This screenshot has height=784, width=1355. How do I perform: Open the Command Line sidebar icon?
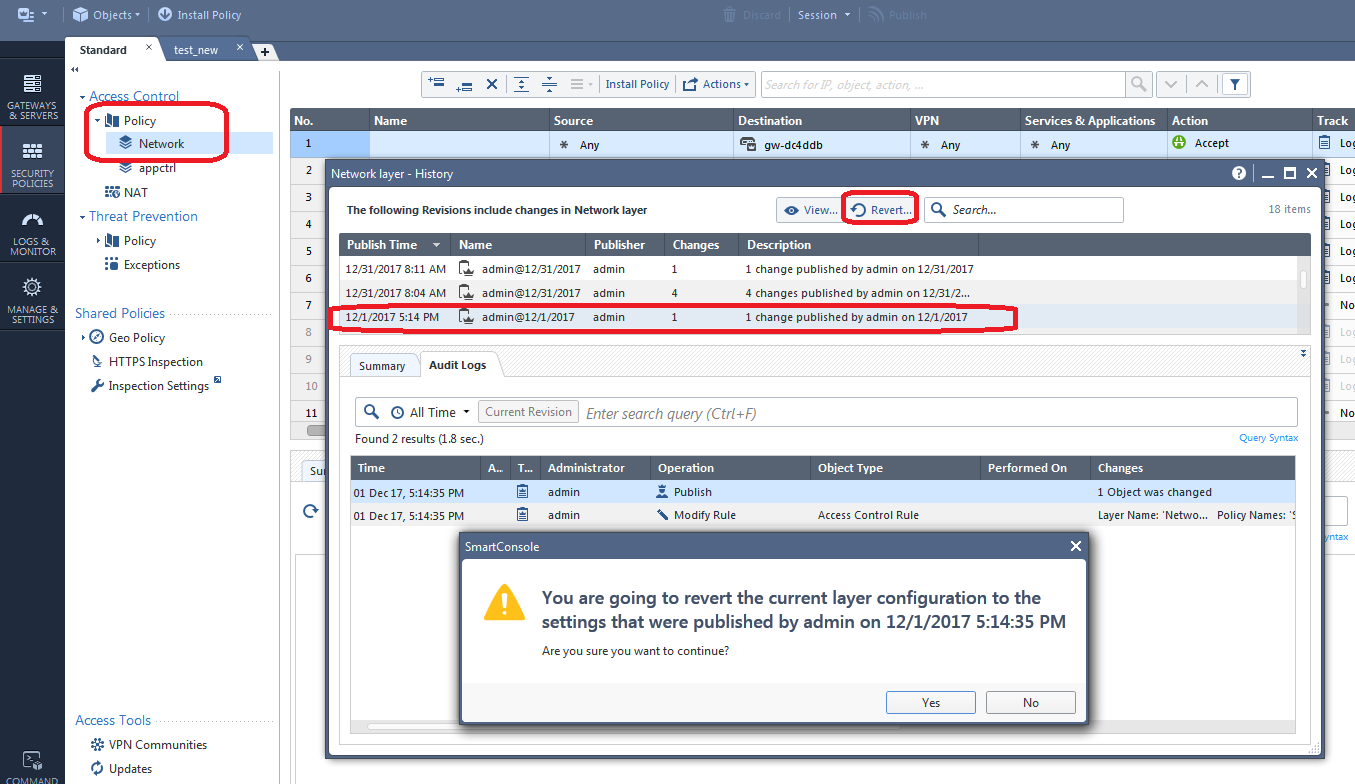(x=32, y=766)
